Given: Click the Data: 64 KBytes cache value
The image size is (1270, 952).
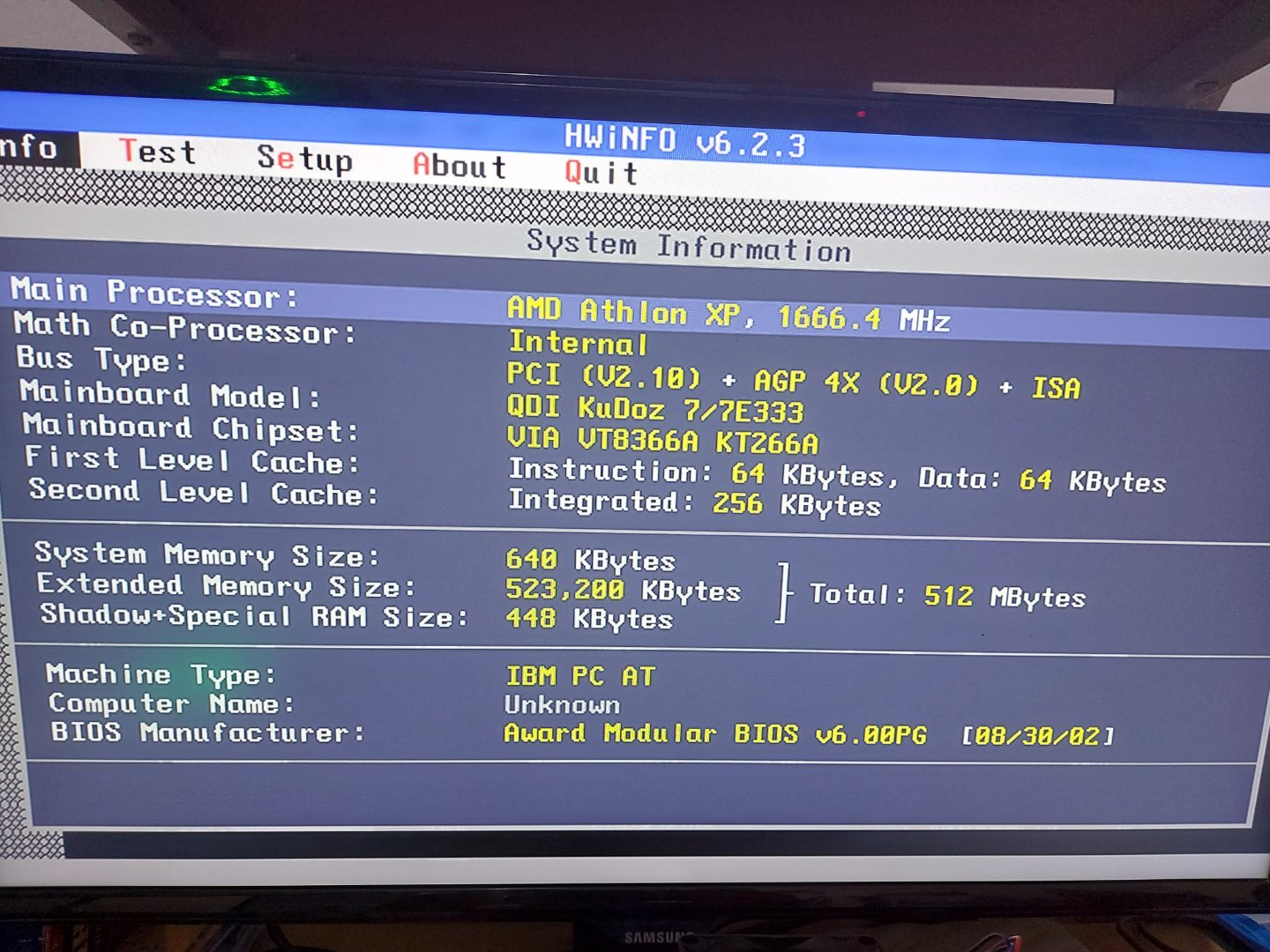Looking at the screenshot, I should (1042, 480).
